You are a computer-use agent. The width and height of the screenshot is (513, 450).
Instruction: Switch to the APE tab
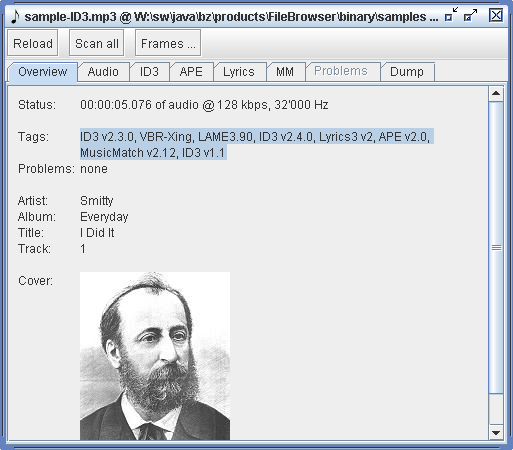click(x=191, y=72)
